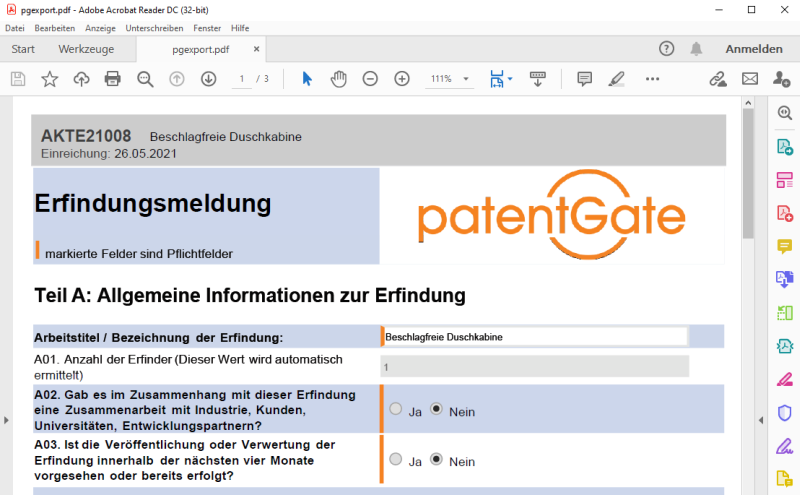Collapse the right tools pane
This screenshot has width=800, height=495.
(x=761, y=420)
